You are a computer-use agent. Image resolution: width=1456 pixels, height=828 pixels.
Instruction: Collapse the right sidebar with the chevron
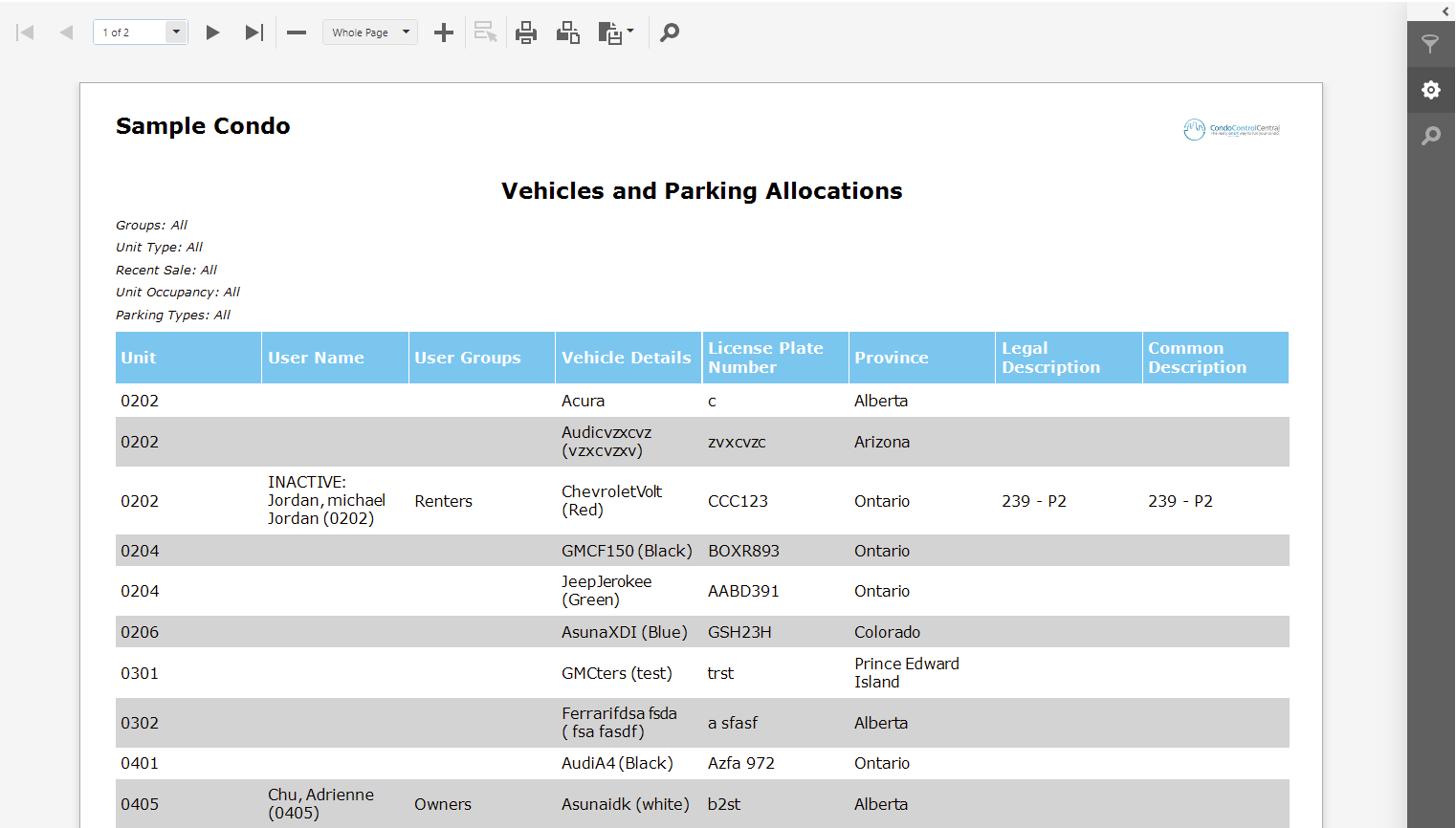pos(1445,11)
